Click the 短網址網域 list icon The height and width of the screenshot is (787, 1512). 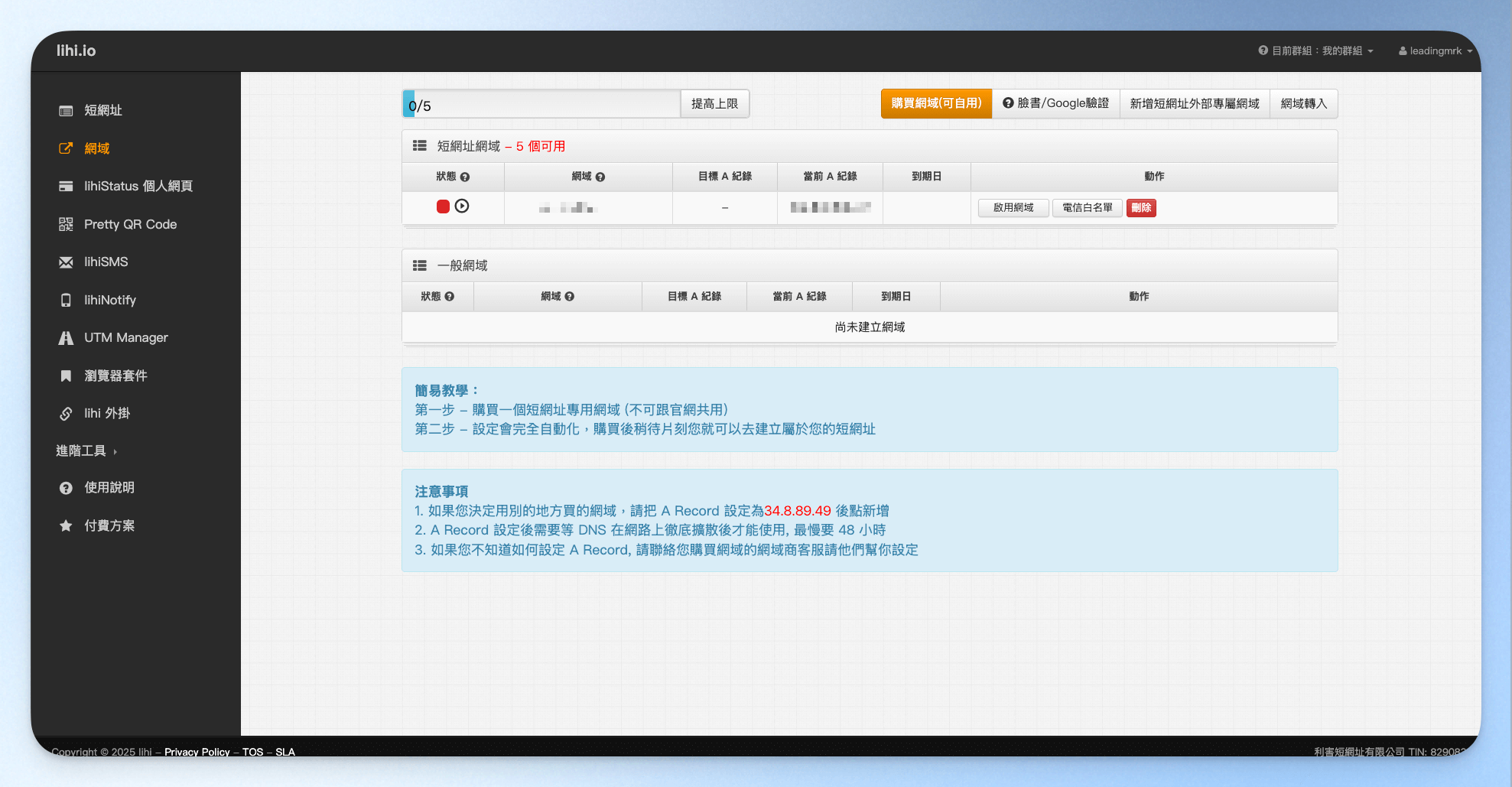(x=420, y=145)
